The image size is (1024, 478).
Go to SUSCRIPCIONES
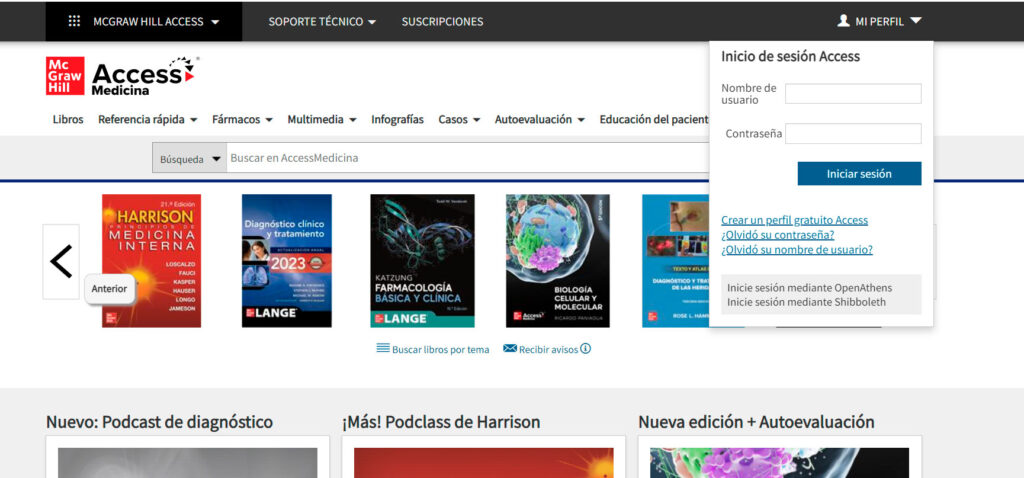pyautogui.click(x=442, y=22)
